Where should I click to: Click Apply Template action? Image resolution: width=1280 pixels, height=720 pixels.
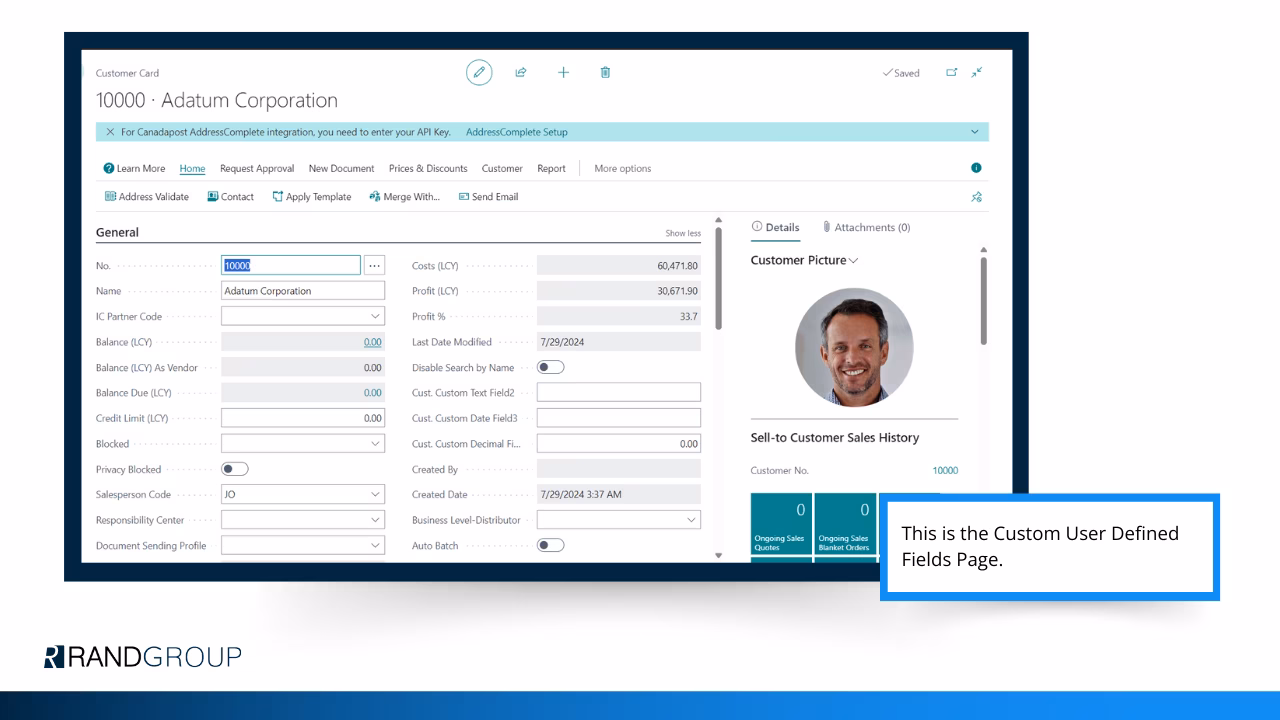[x=312, y=197]
